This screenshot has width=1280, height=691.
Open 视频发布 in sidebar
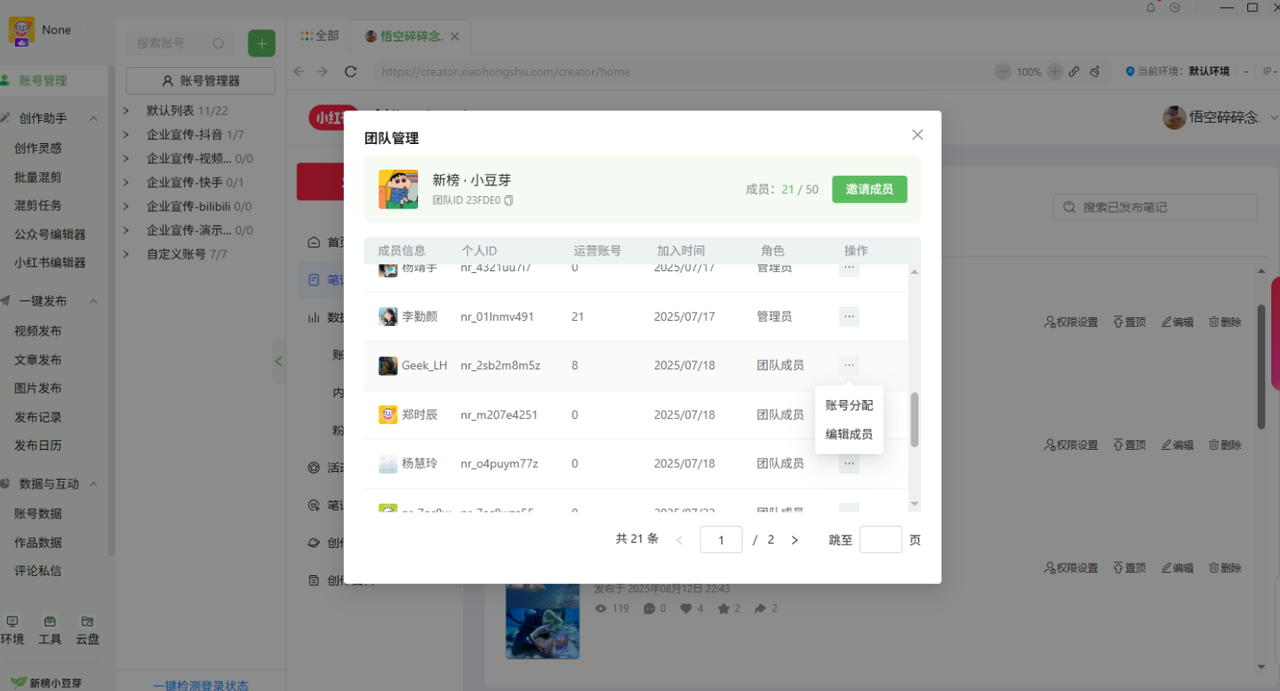pos(38,331)
